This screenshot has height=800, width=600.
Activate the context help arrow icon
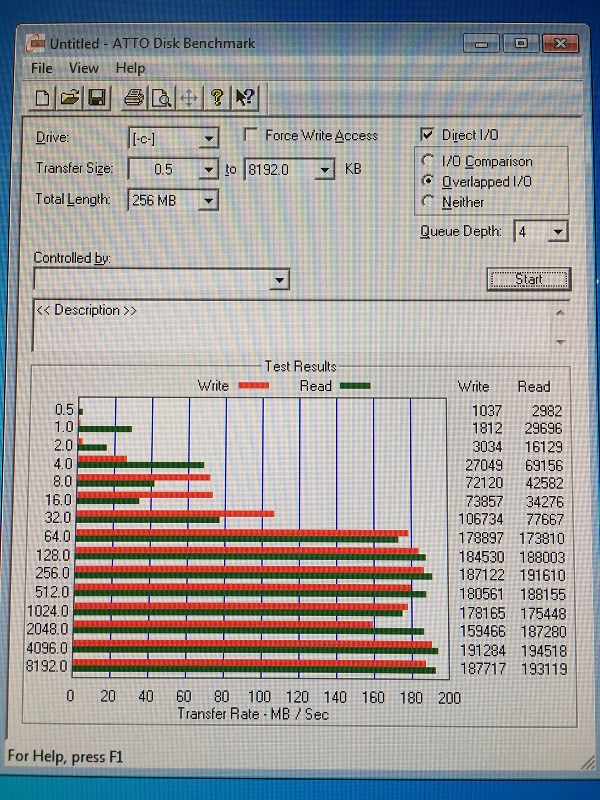(x=244, y=97)
